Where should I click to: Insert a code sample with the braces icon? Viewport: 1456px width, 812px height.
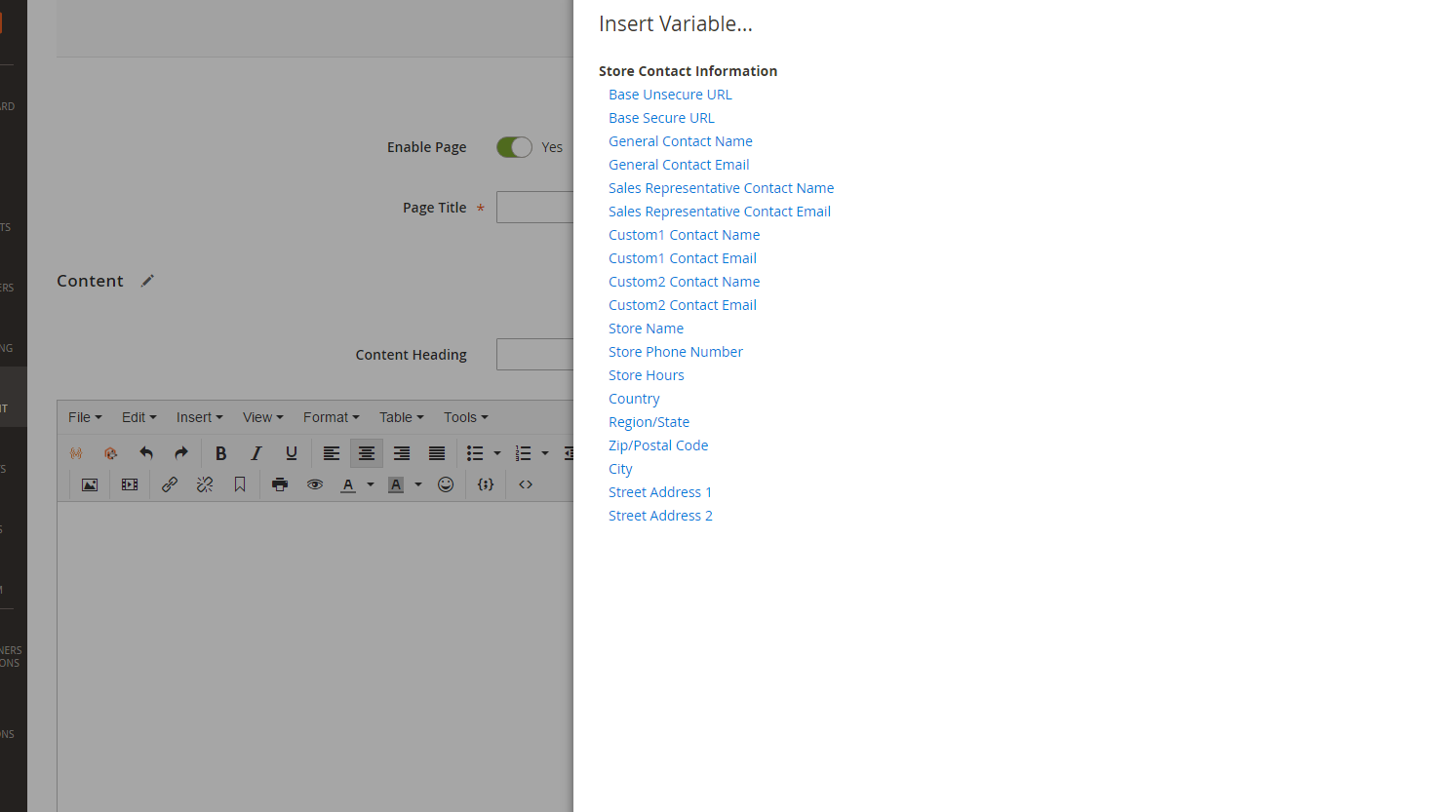[x=486, y=484]
